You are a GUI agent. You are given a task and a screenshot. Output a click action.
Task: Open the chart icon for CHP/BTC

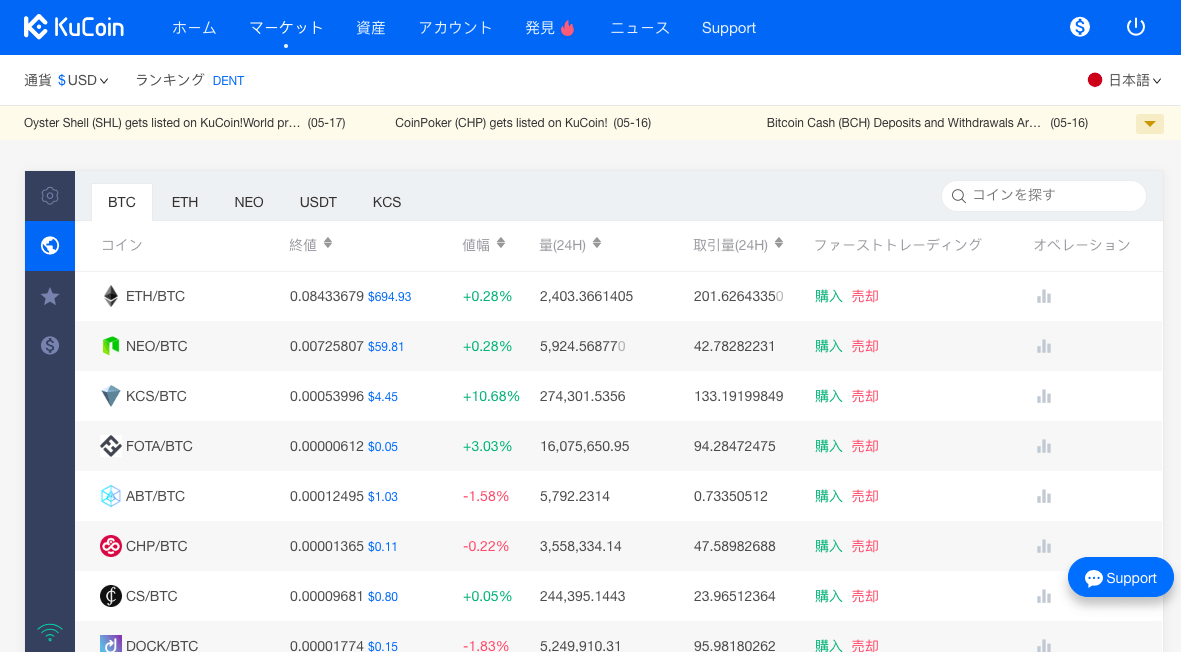pyautogui.click(x=1044, y=547)
